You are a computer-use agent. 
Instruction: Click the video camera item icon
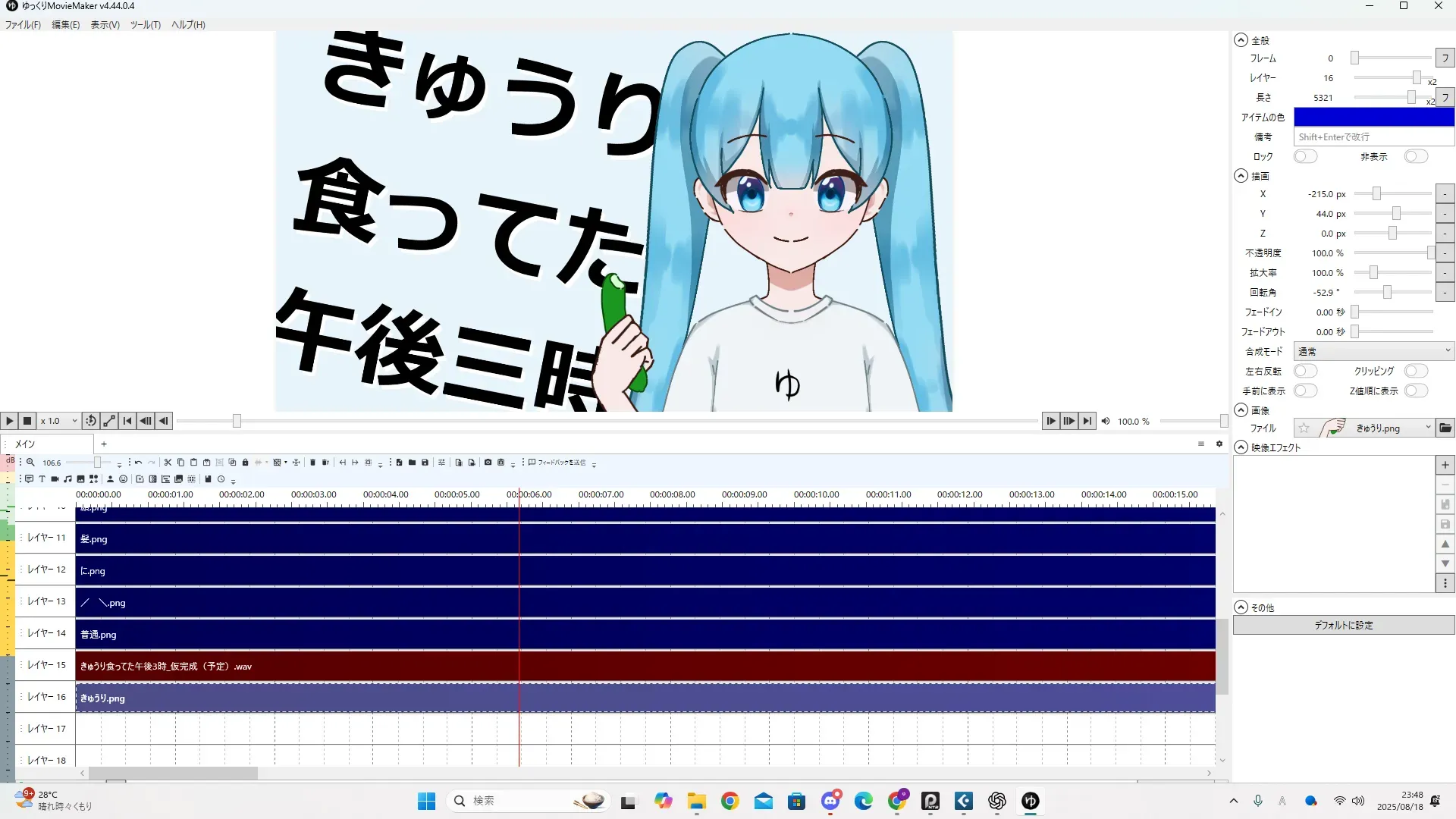click(55, 479)
